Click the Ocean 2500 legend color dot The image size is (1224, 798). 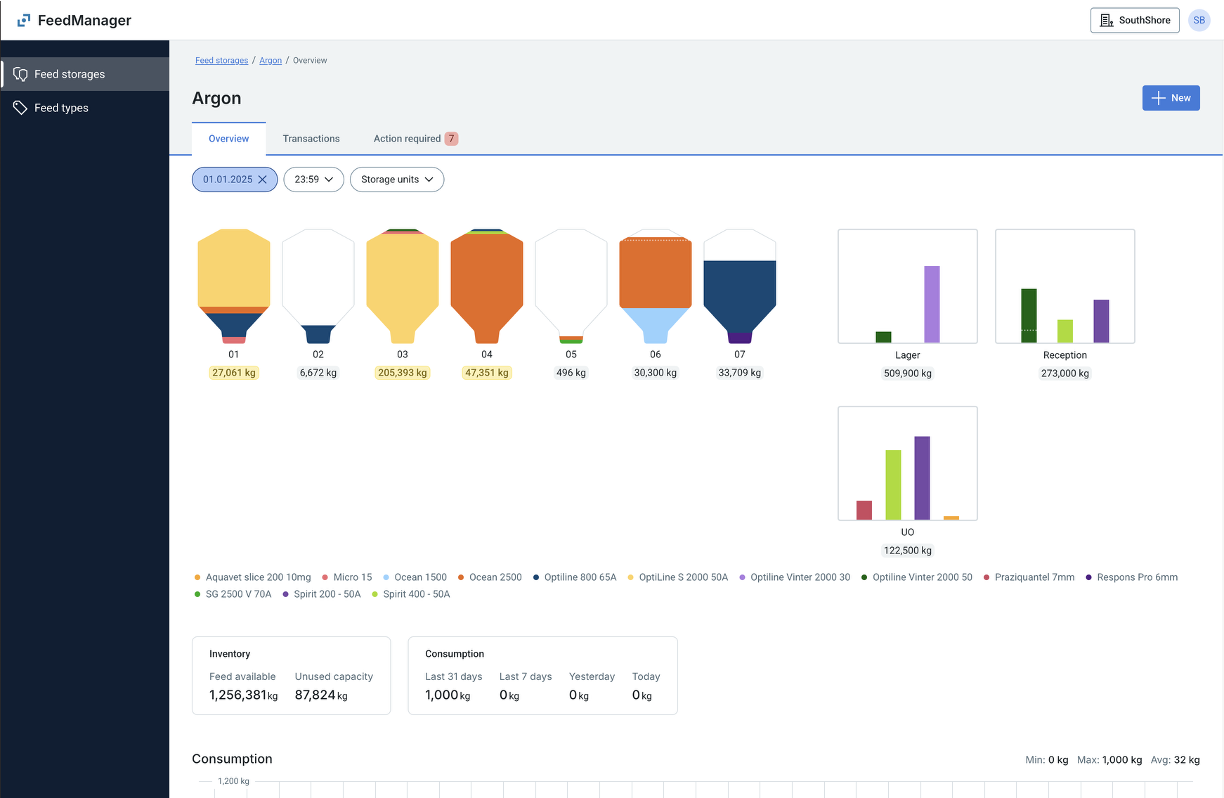(x=461, y=577)
